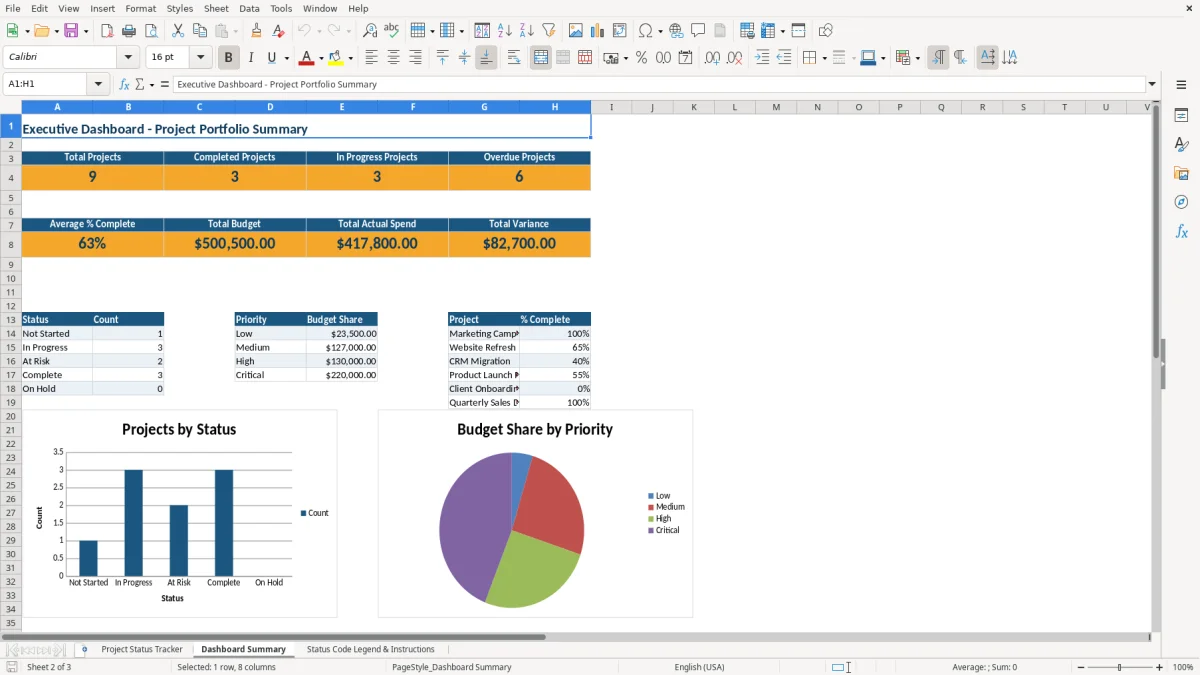Open the Calibri font name dropdown

(x=127, y=58)
